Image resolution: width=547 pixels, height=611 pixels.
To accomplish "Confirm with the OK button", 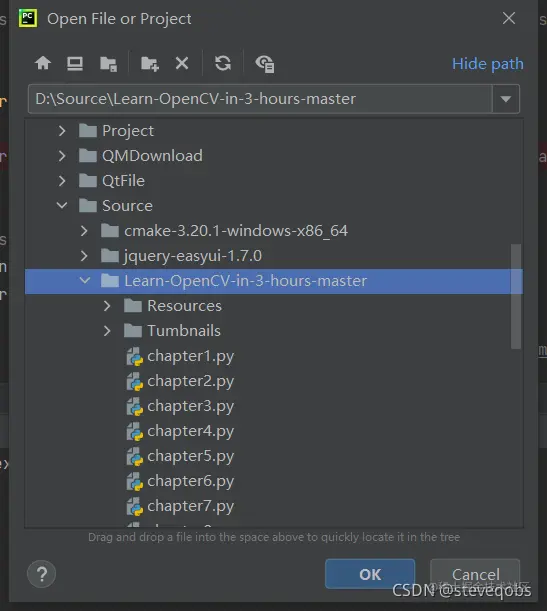I will (x=370, y=574).
